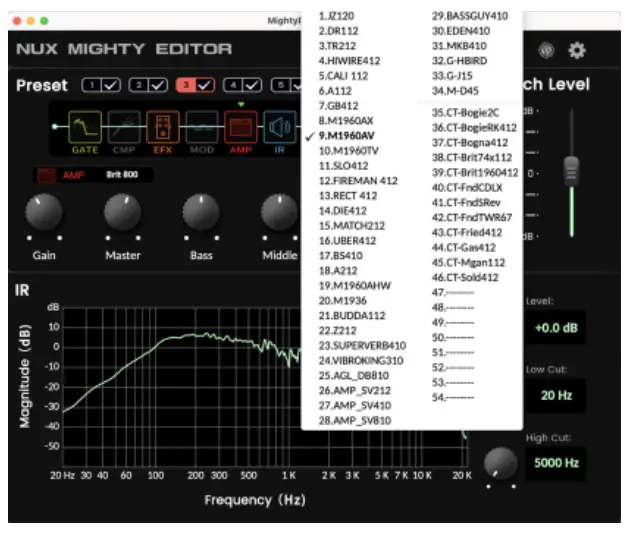The width and height of the screenshot is (631, 535).
Task: Select 8.M1960AX cabinet
Action: tap(346, 121)
